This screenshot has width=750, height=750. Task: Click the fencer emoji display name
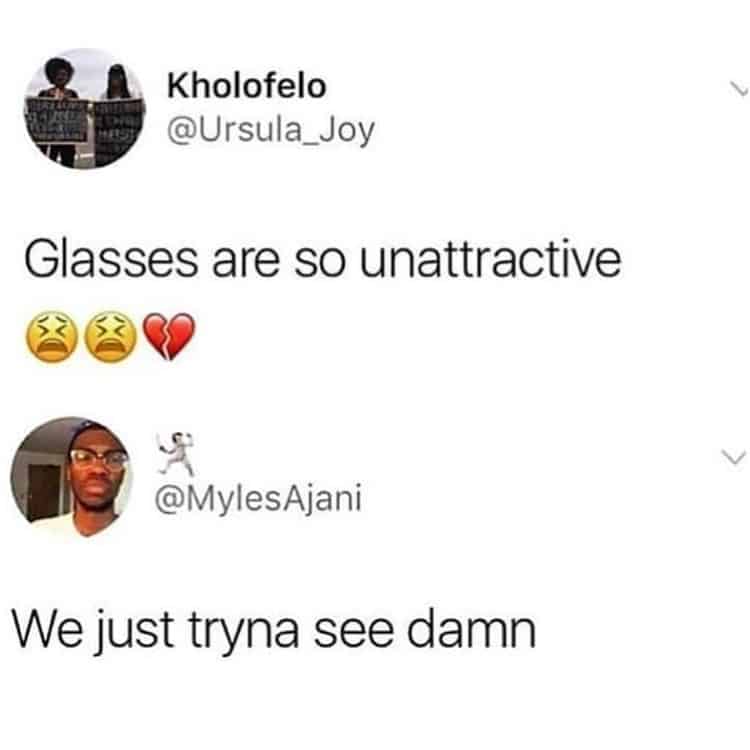(x=175, y=453)
